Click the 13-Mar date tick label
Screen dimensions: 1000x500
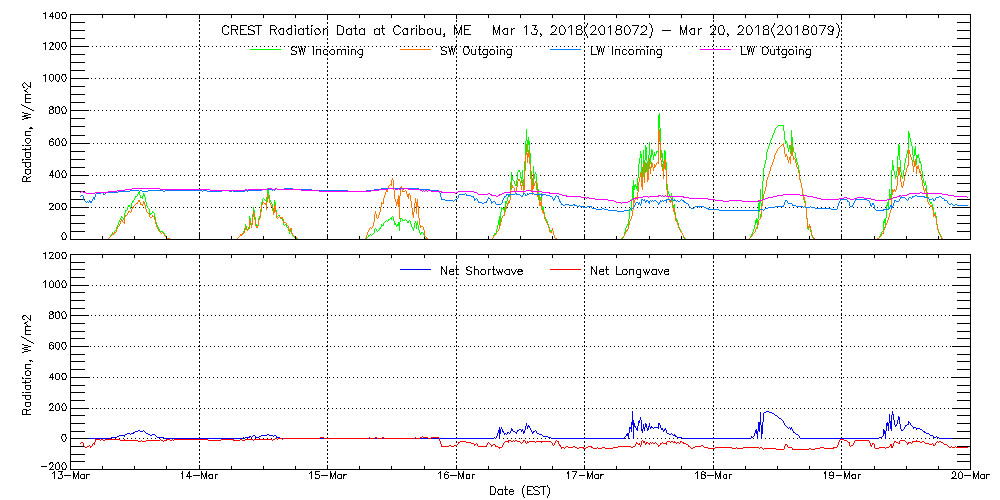pos(72,477)
